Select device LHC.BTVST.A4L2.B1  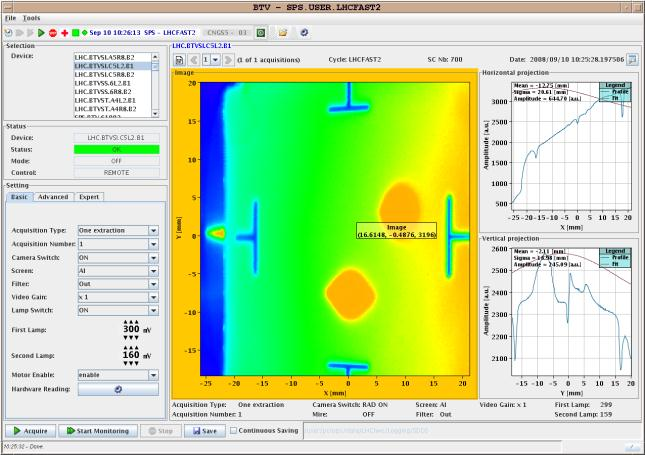pos(112,100)
